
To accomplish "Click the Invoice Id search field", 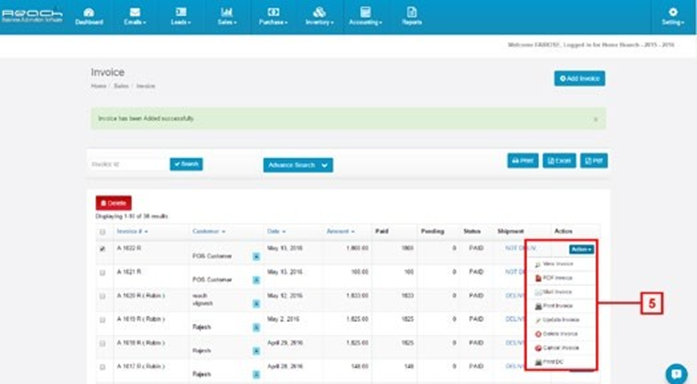I will point(128,164).
